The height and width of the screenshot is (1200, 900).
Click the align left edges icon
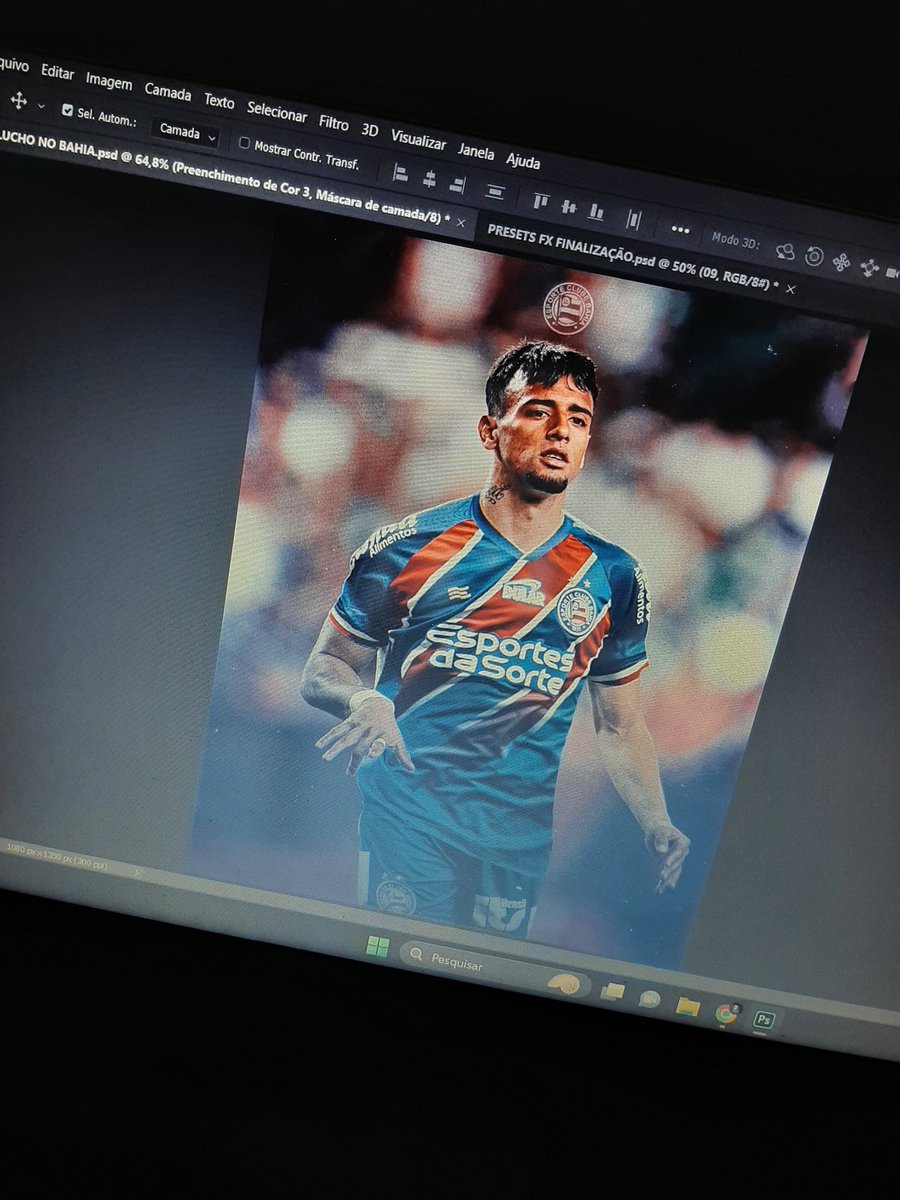400,173
